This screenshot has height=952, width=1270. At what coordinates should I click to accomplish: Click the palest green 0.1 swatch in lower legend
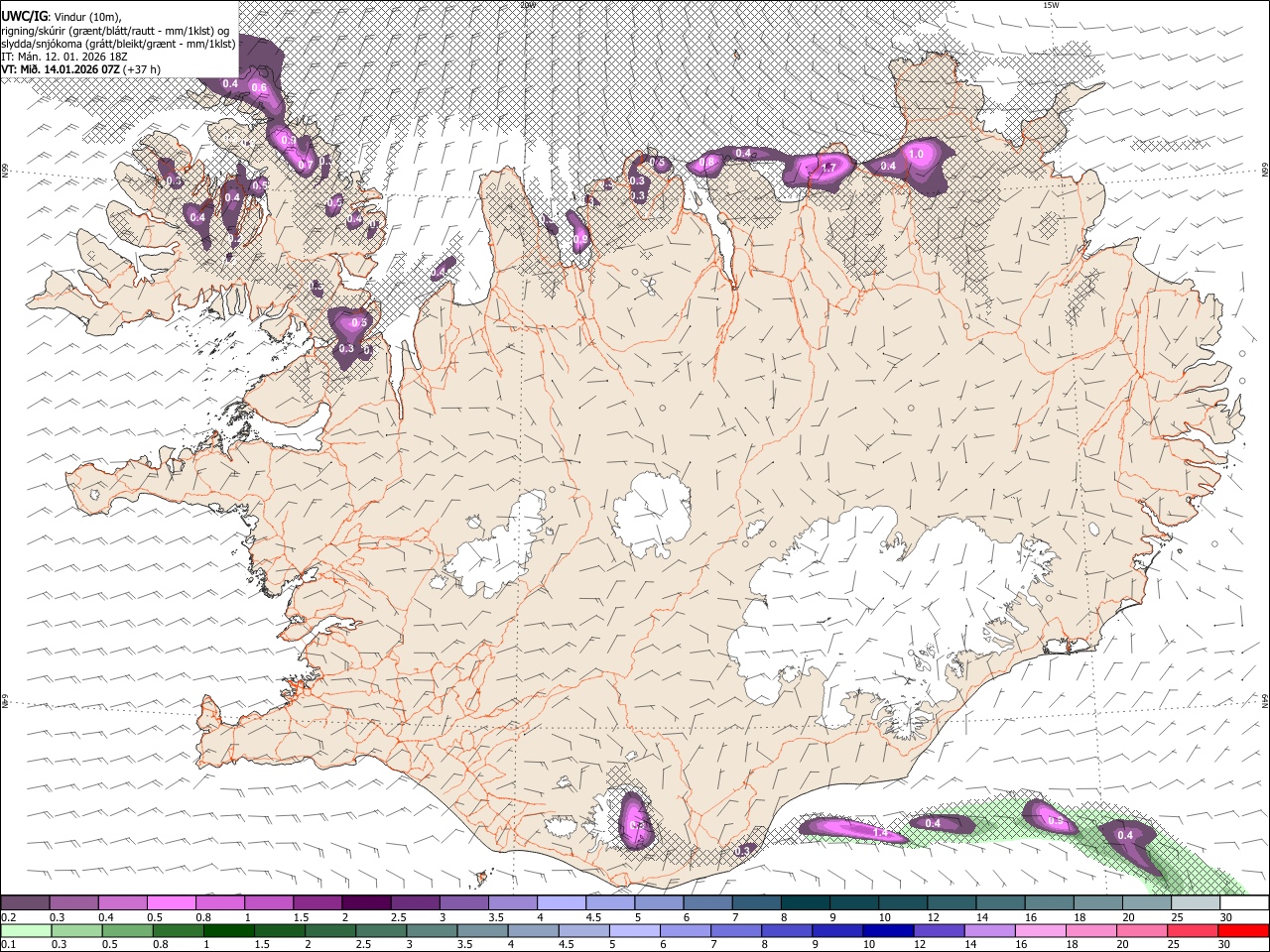[25, 930]
